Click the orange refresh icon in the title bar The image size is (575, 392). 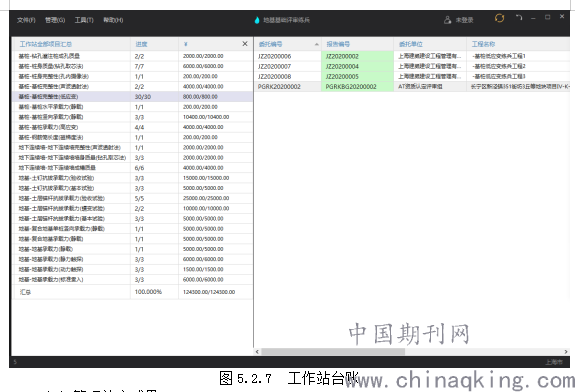pyautogui.click(x=499, y=18)
